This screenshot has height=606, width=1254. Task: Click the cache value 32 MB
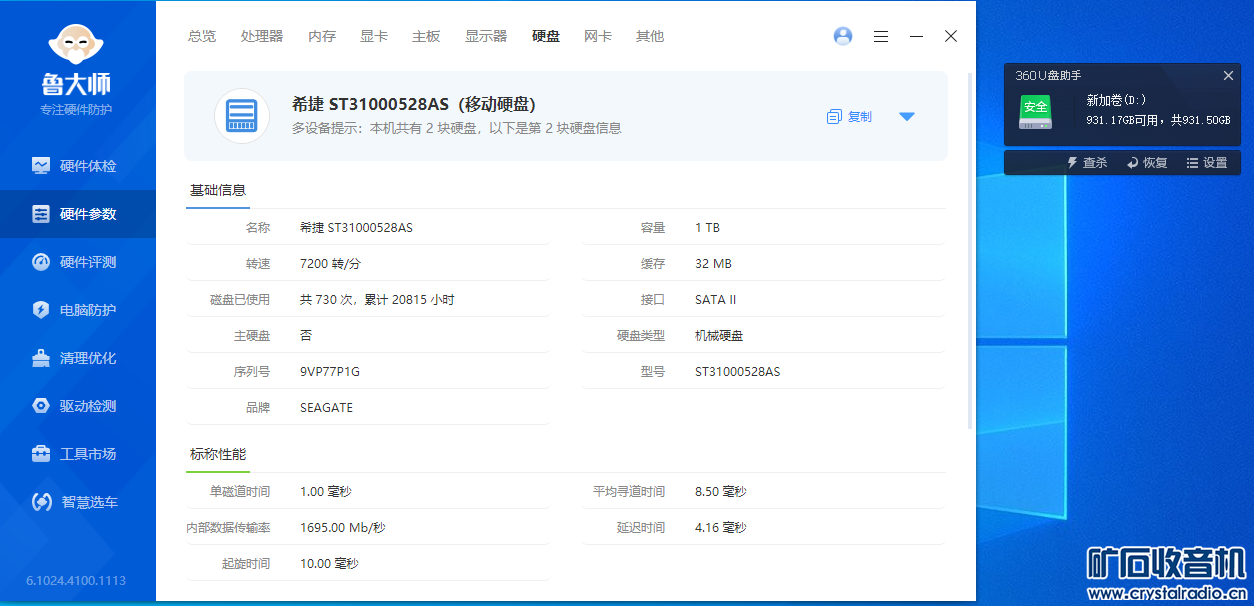tap(713, 264)
